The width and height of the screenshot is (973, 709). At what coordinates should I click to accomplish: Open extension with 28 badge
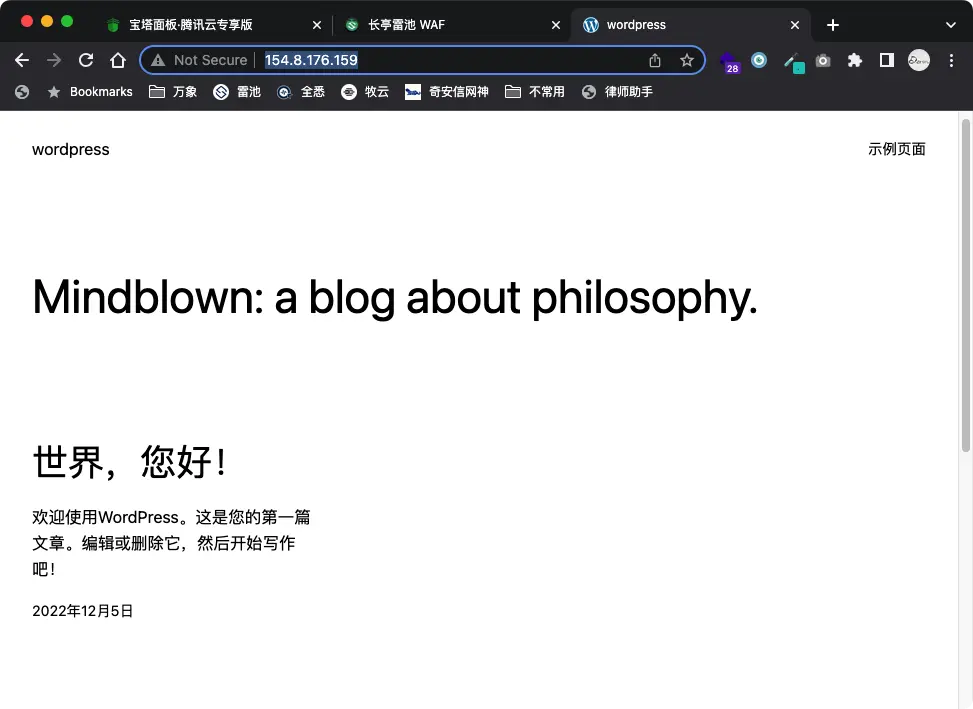(729, 62)
